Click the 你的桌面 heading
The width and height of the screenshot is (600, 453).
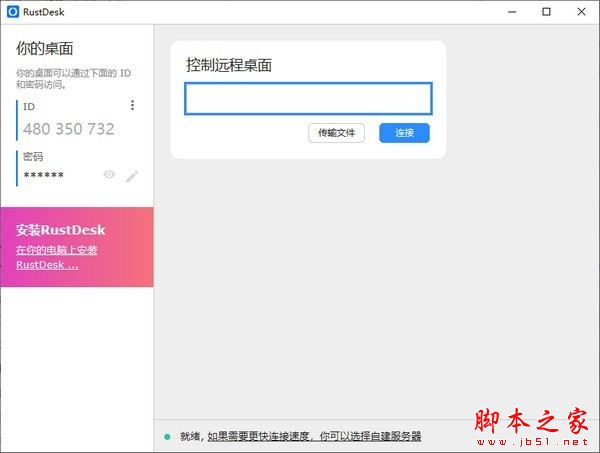[x=44, y=49]
